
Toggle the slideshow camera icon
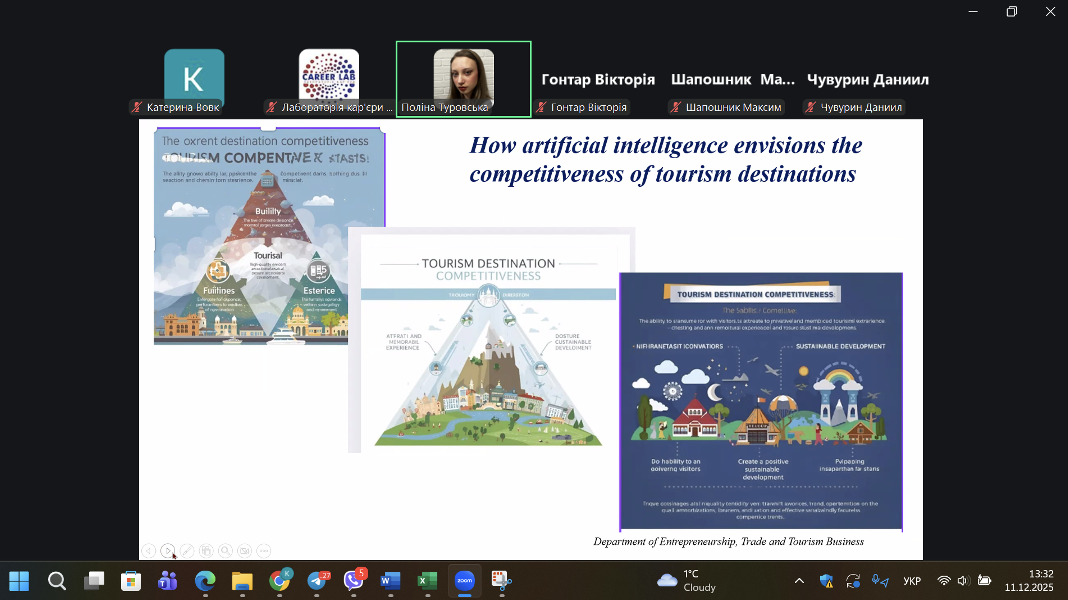[x=245, y=550]
